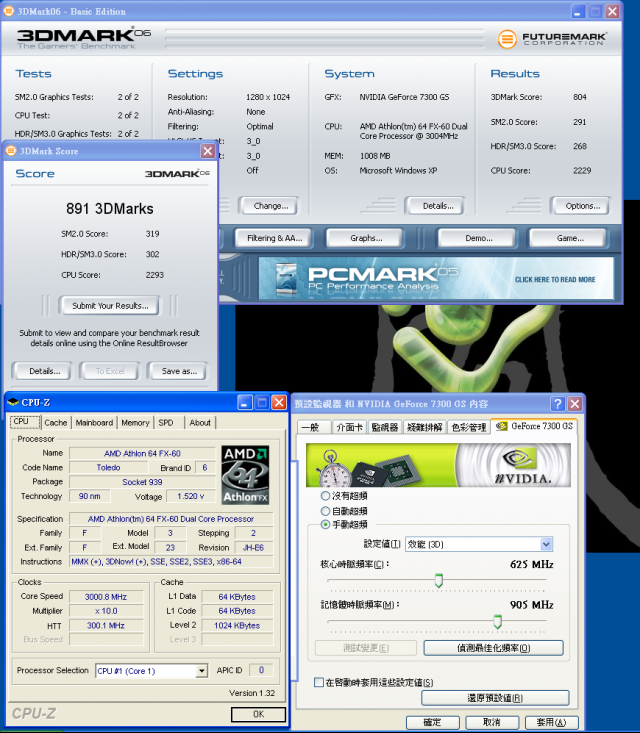
Task: Click 套用 apply button in NVIDIA dialog
Action: (552, 722)
